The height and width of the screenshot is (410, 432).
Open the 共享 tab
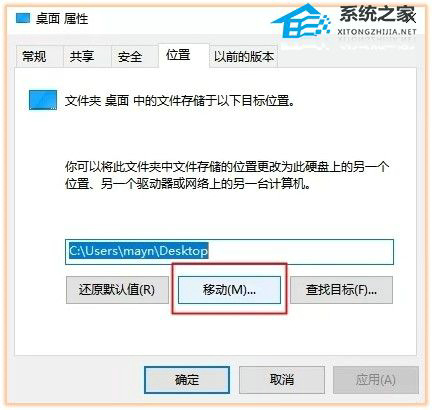[82, 56]
